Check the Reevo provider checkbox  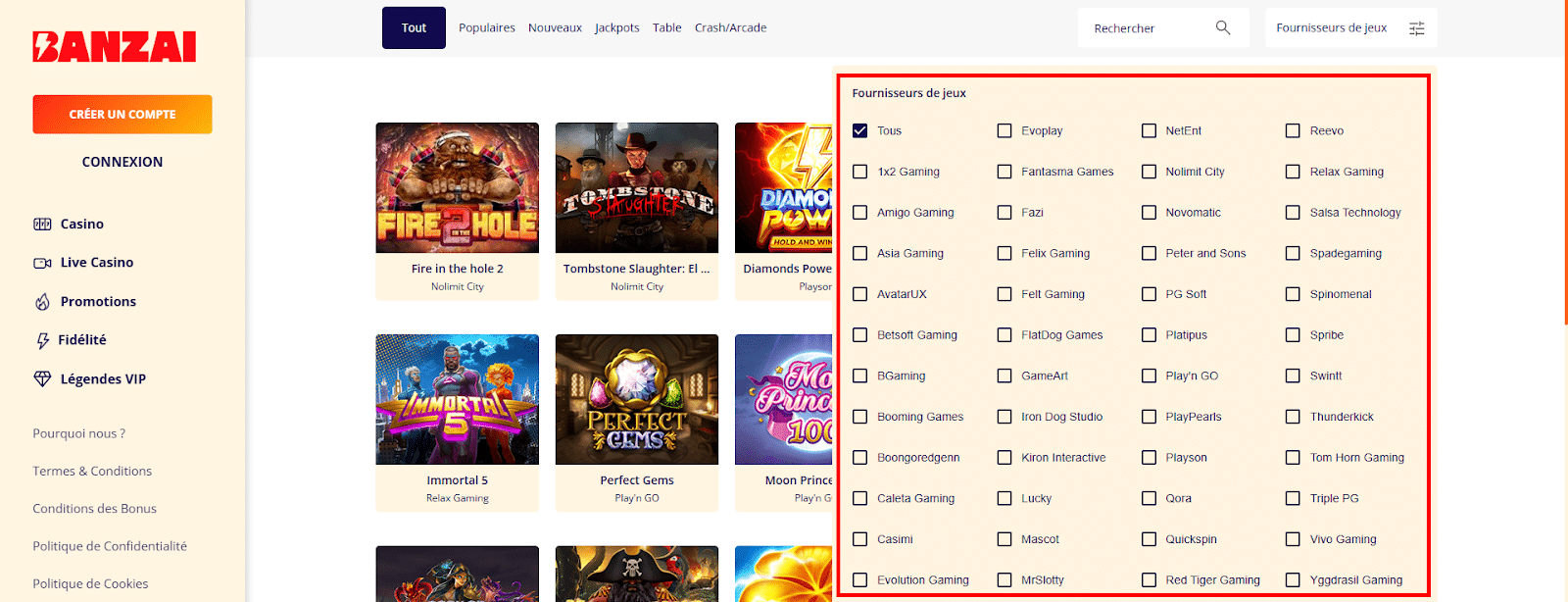(1293, 130)
